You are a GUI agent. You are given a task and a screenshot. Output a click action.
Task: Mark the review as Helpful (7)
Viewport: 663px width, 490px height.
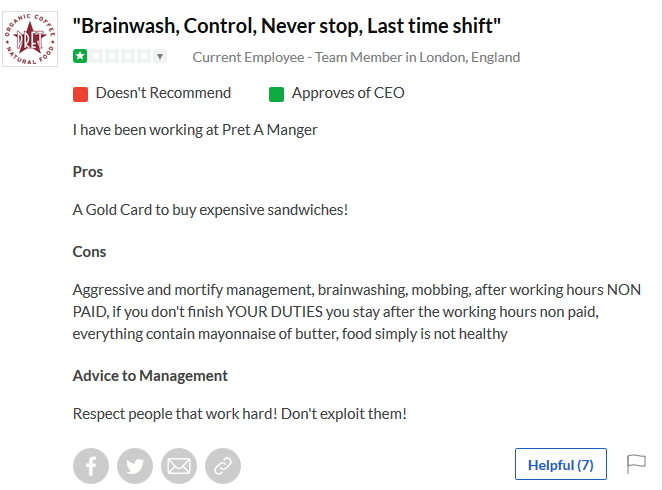tap(560, 464)
